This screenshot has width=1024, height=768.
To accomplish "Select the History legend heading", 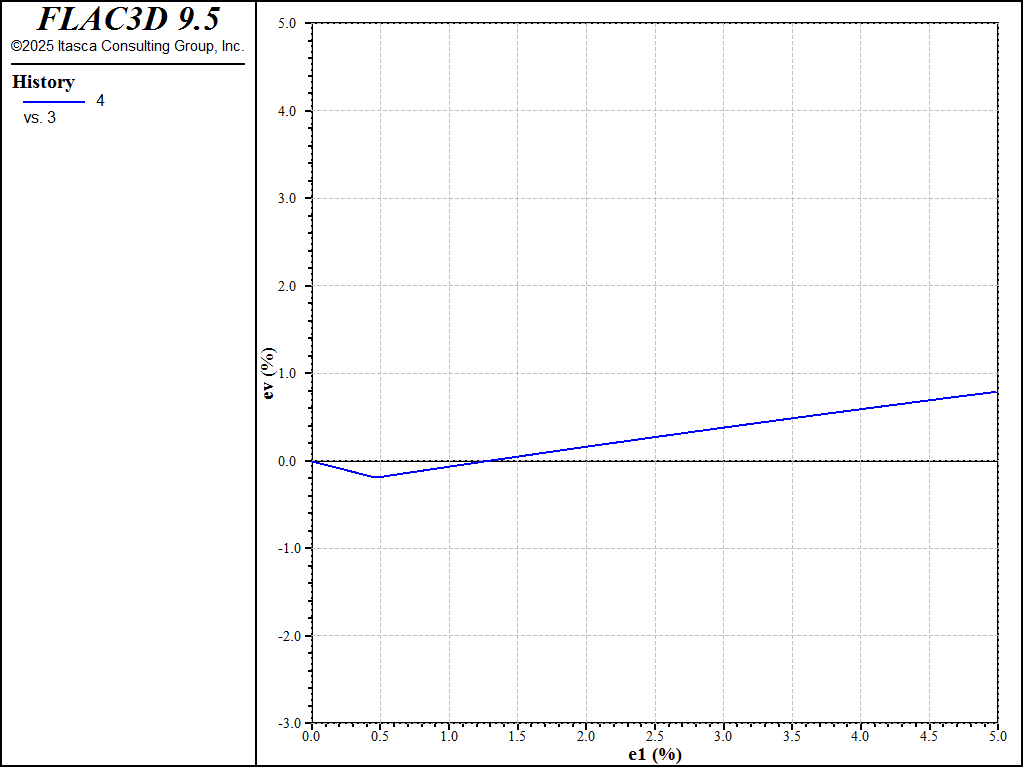I will pyautogui.click(x=43, y=82).
